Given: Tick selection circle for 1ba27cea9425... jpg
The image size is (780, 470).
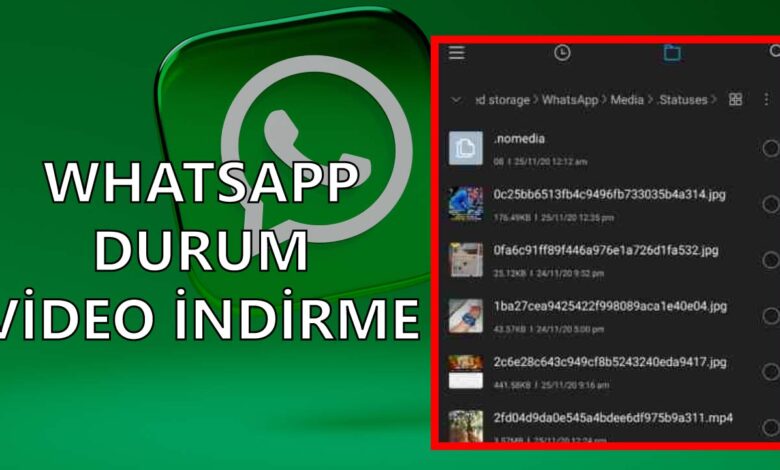Looking at the screenshot, I should click(771, 316).
